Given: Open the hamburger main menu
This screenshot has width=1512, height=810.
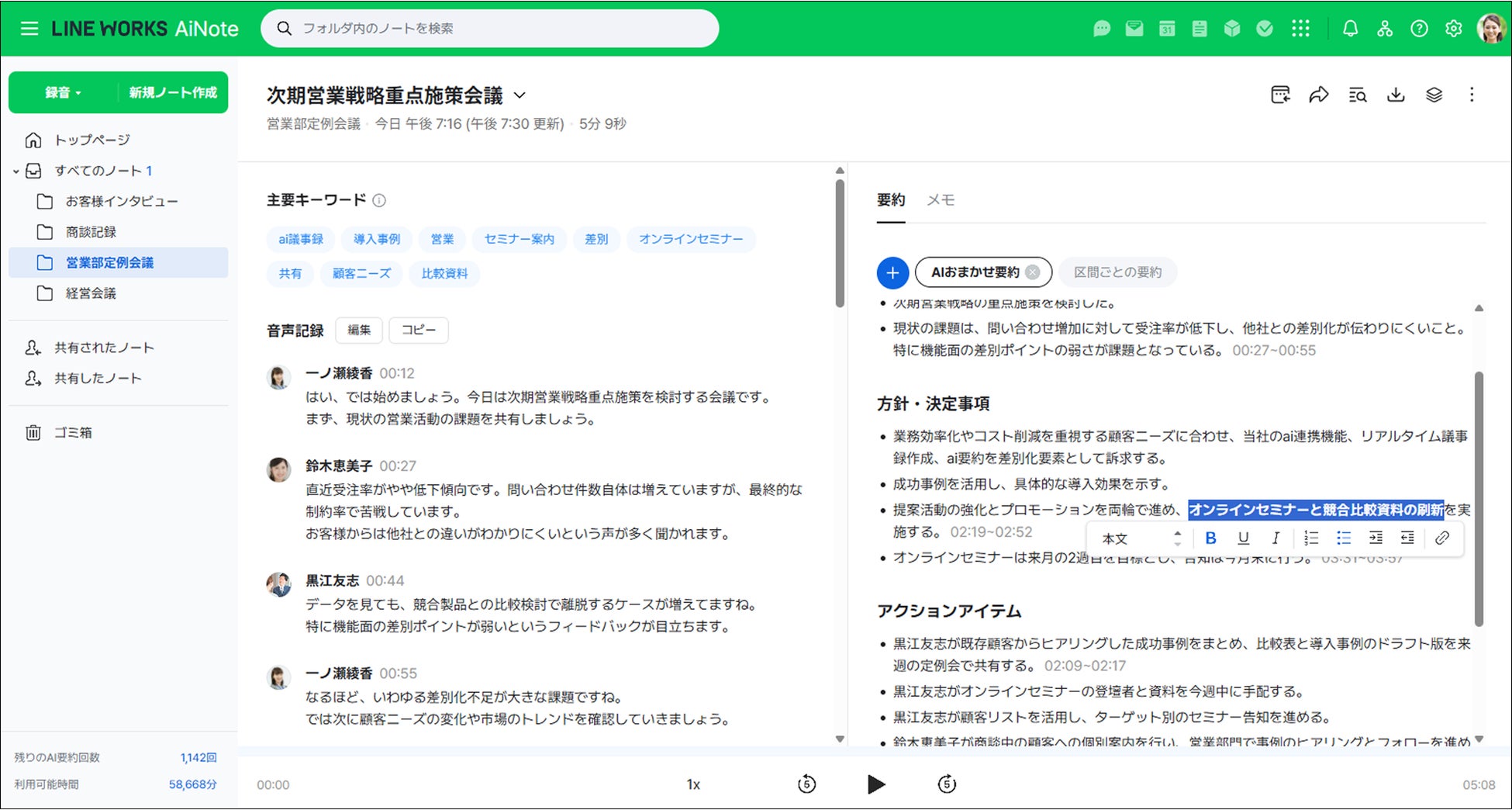Looking at the screenshot, I should click(29, 29).
